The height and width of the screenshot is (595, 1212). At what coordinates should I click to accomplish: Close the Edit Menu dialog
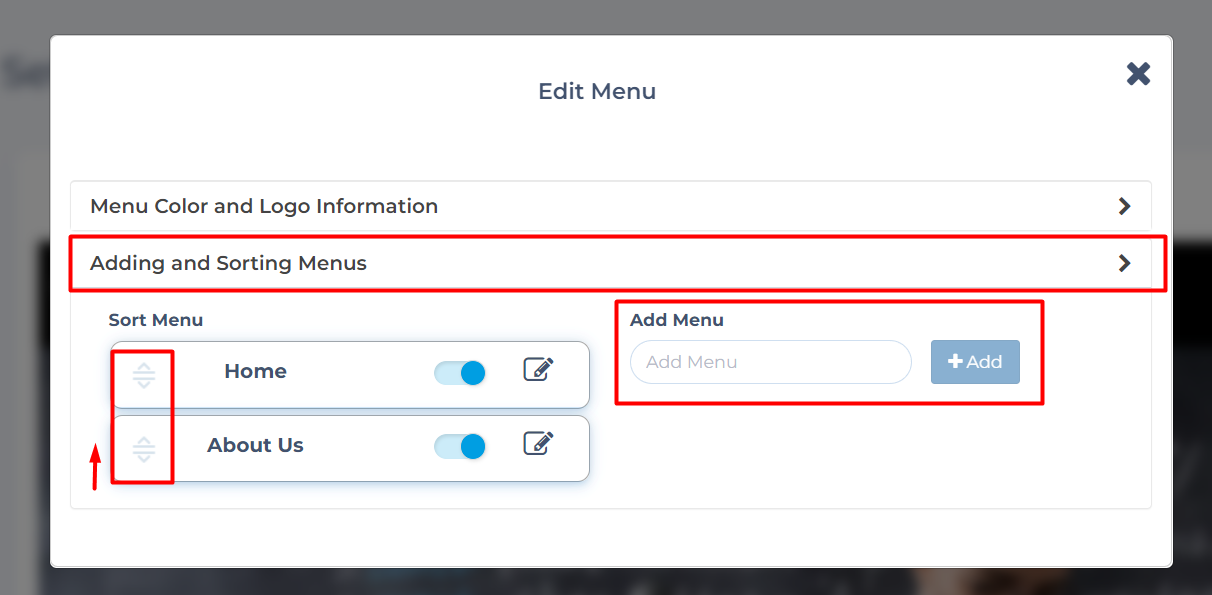point(1138,73)
